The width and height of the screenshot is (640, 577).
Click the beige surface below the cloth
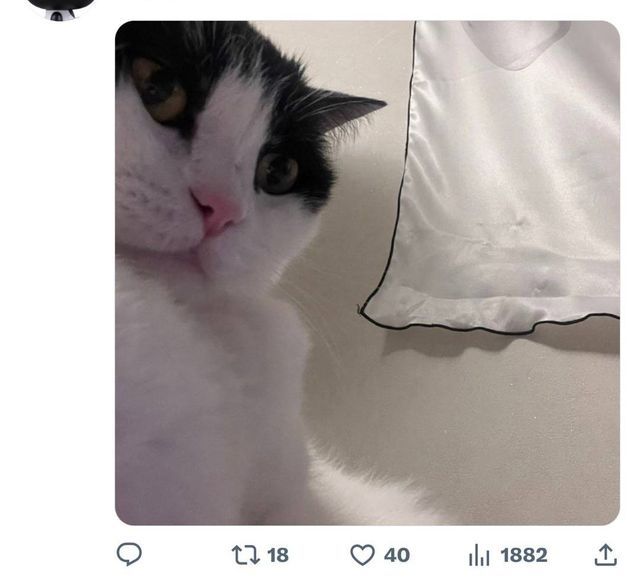(x=480, y=420)
